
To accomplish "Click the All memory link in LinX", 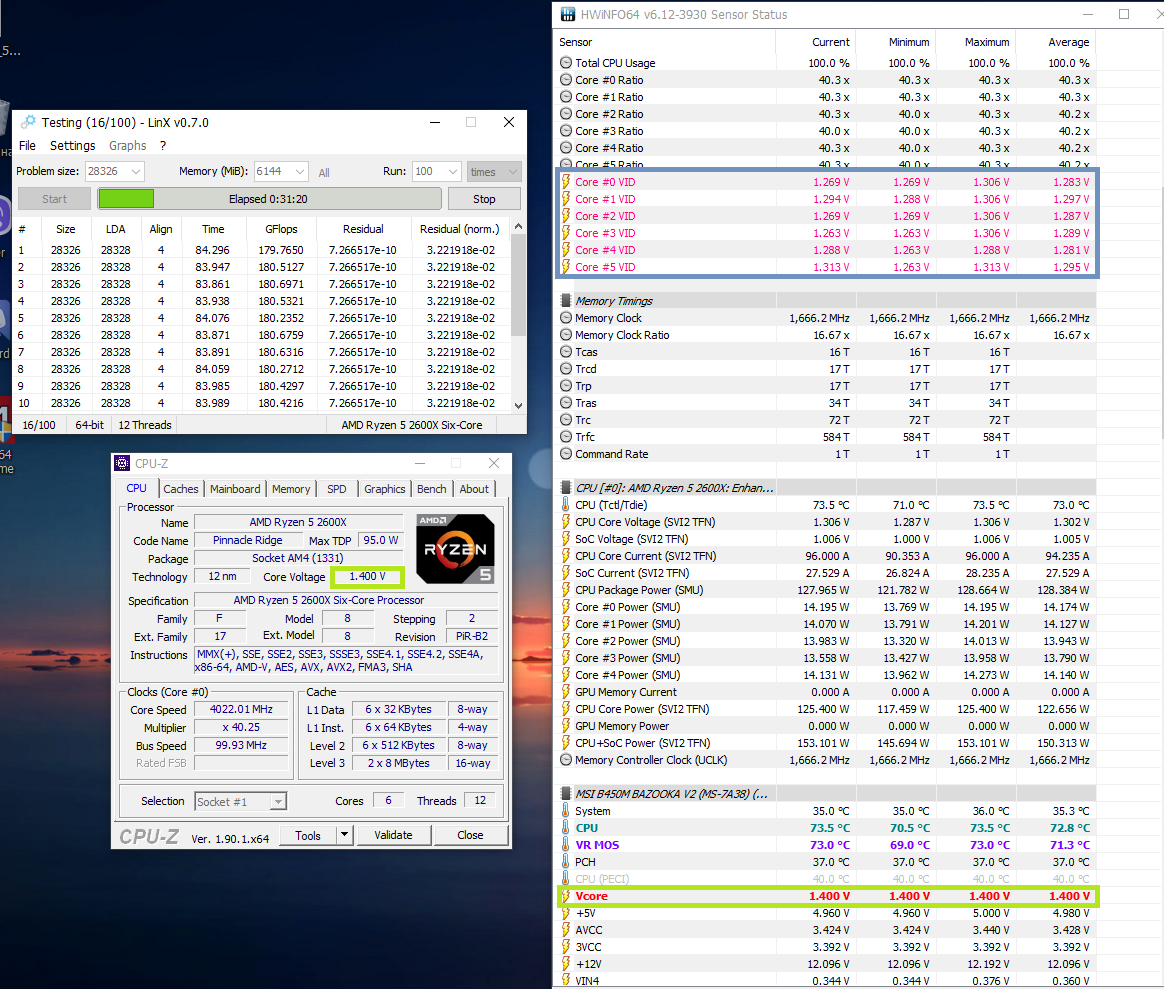I will [x=324, y=172].
